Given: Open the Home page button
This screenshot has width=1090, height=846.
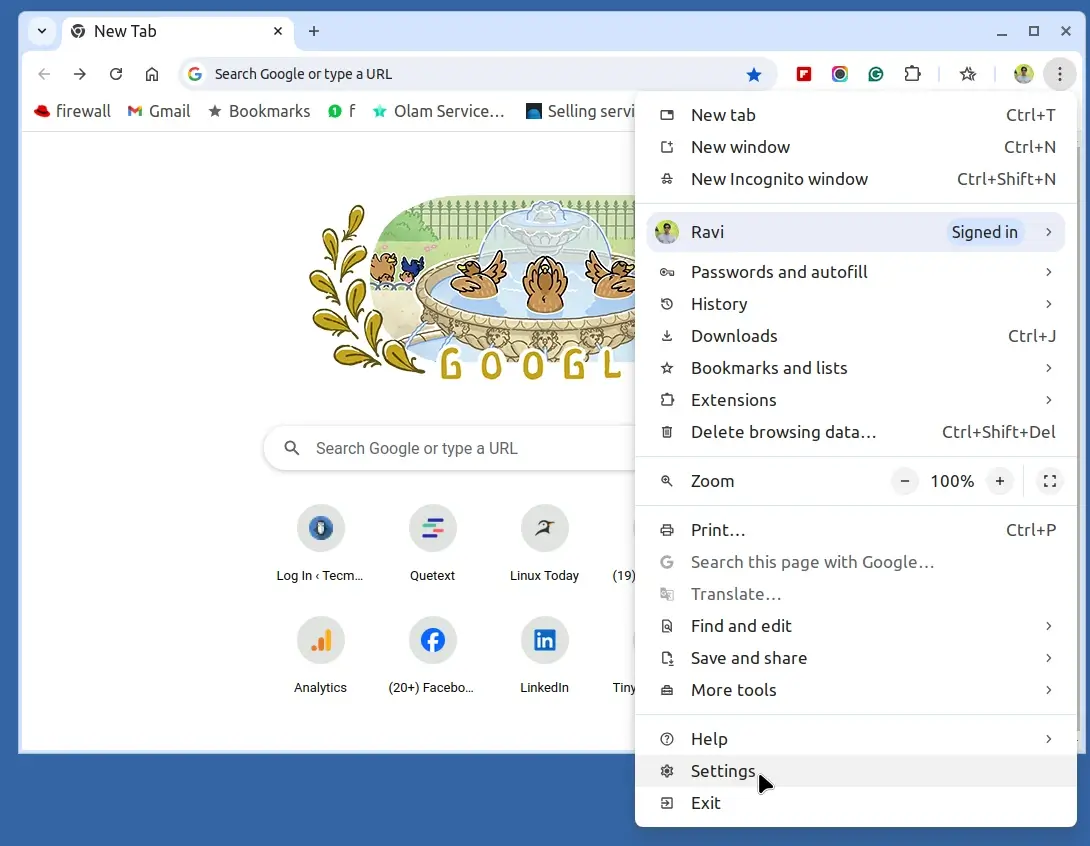Looking at the screenshot, I should click(152, 74).
